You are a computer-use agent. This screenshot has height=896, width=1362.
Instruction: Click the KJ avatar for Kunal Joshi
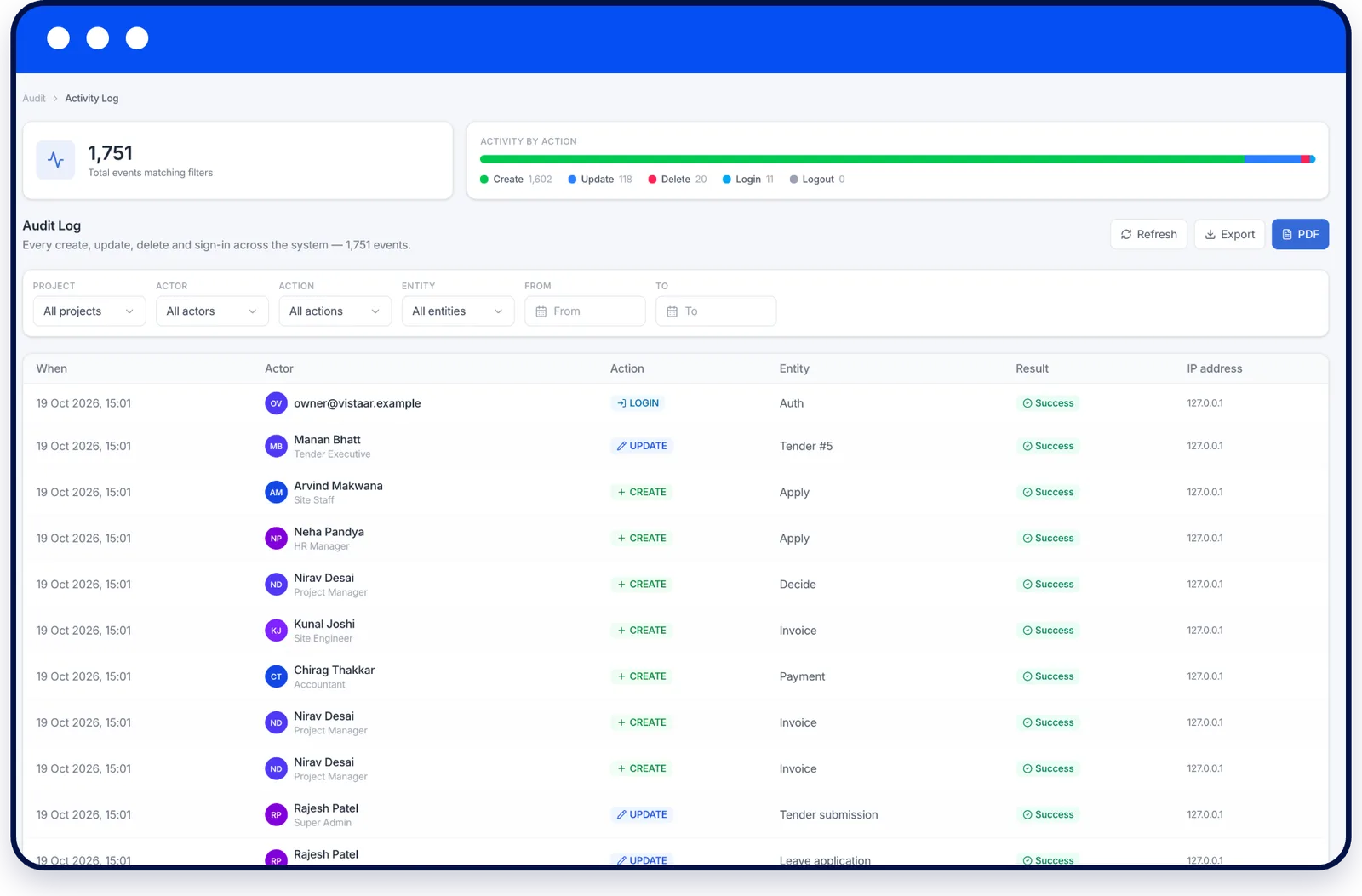(x=276, y=631)
